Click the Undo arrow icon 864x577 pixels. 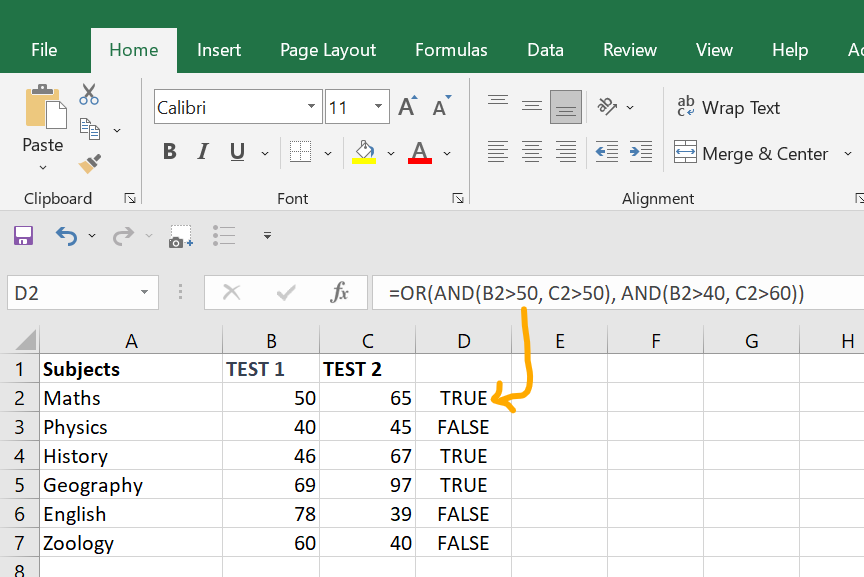coord(66,236)
